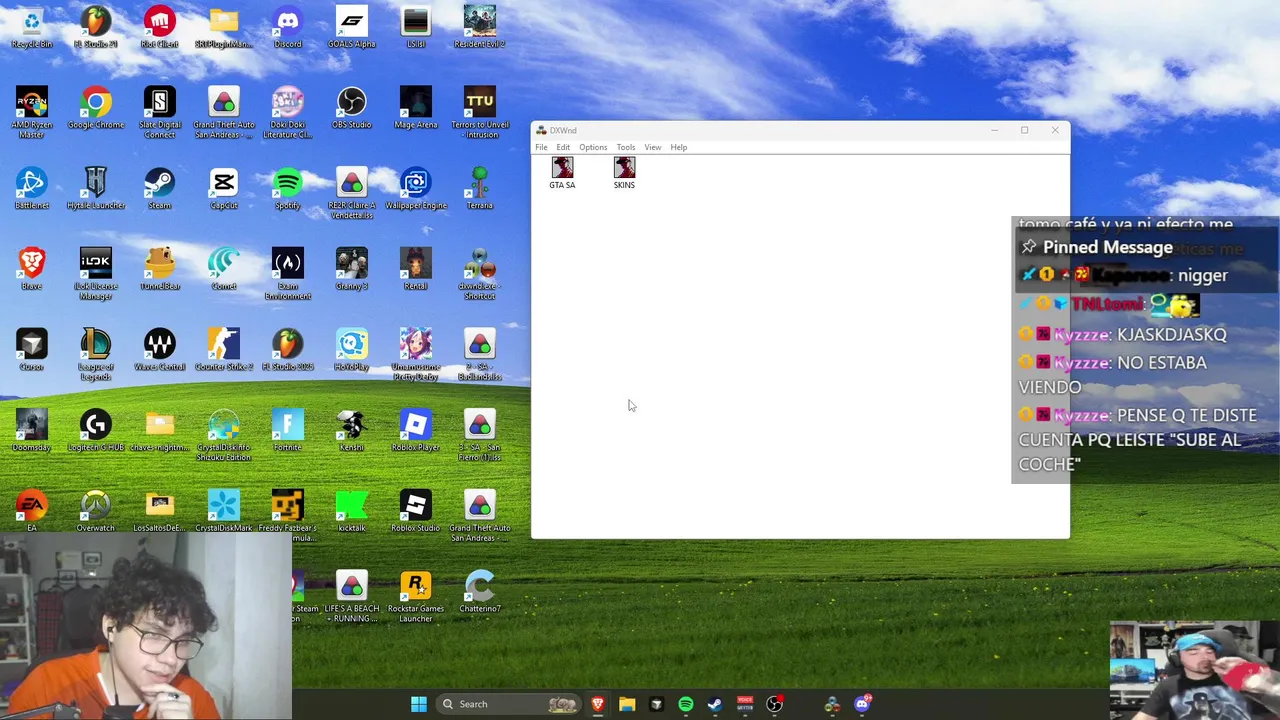Select the Discord desktop shortcut
This screenshot has width=1280, height=720.
coord(288,27)
